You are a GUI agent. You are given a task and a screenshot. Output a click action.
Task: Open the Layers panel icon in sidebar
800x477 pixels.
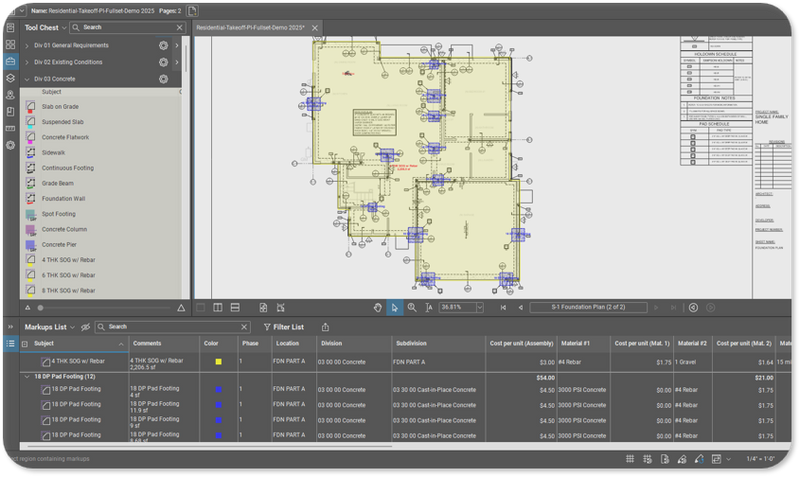click(10, 78)
